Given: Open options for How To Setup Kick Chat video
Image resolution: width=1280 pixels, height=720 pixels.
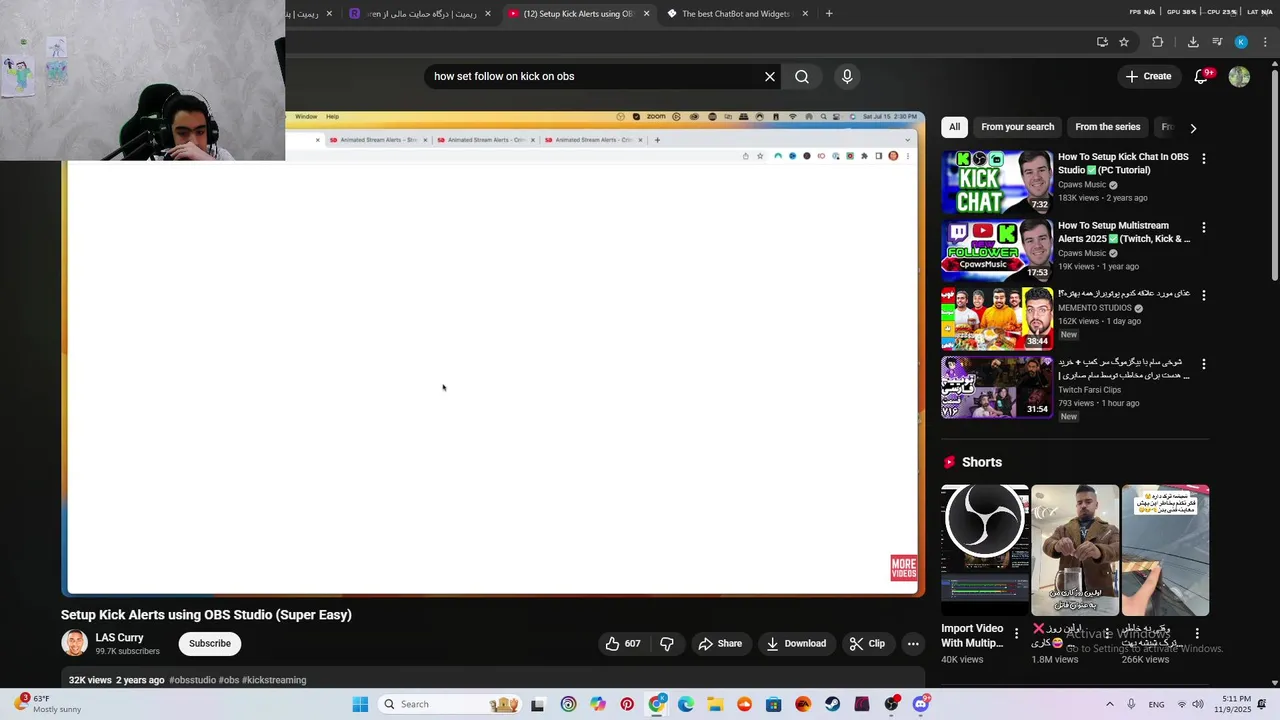Looking at the screenshot, I should click(1203, 159).
